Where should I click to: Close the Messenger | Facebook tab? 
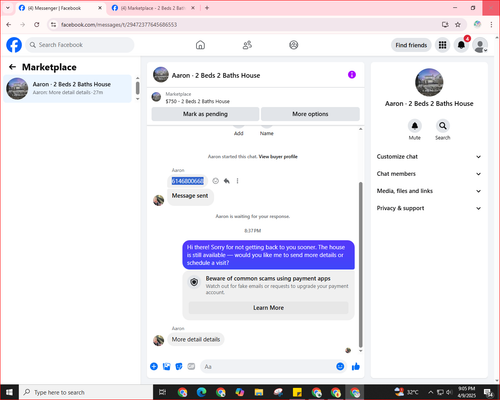tap(100, 8)
